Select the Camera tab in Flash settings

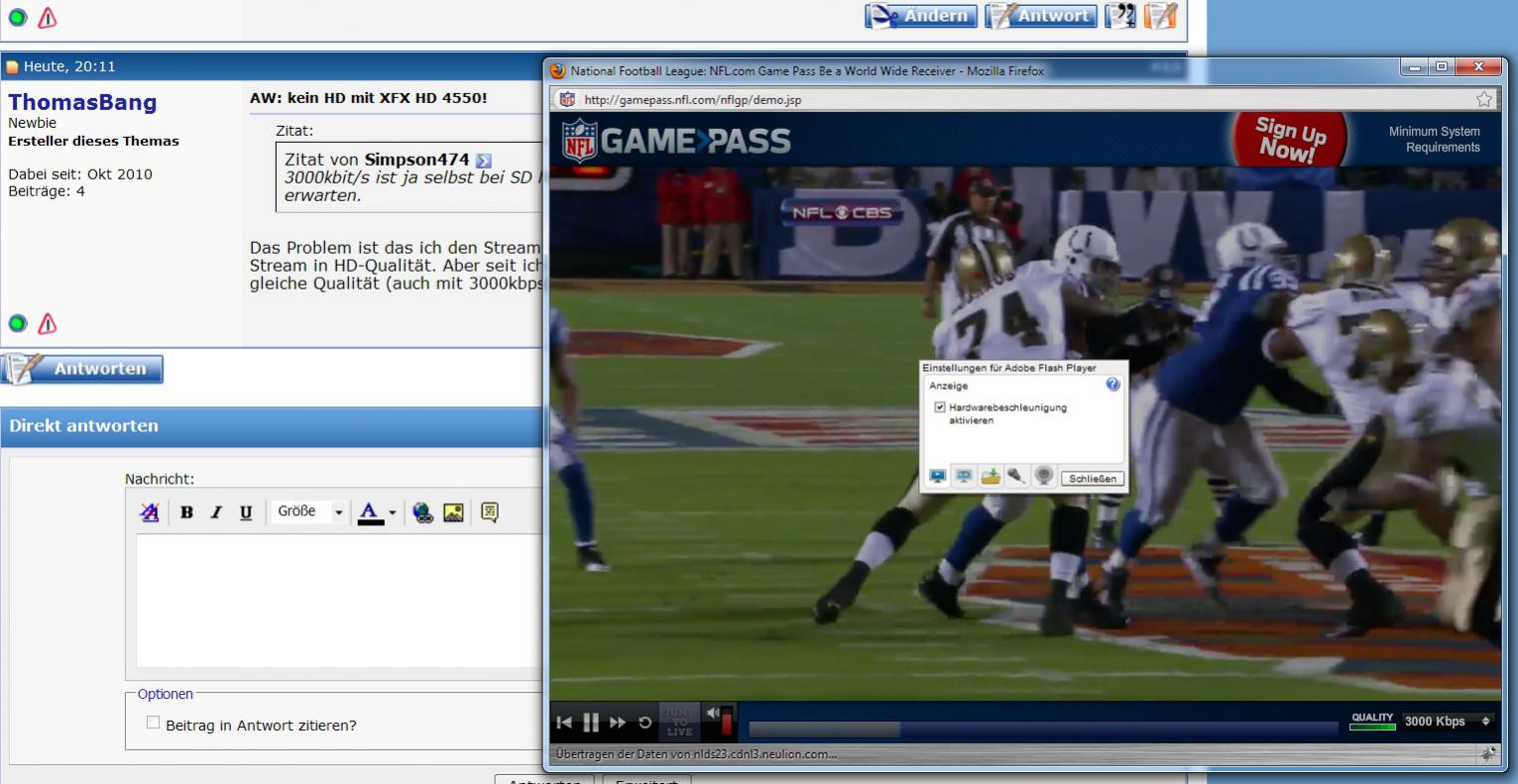tap(1043, 477)
